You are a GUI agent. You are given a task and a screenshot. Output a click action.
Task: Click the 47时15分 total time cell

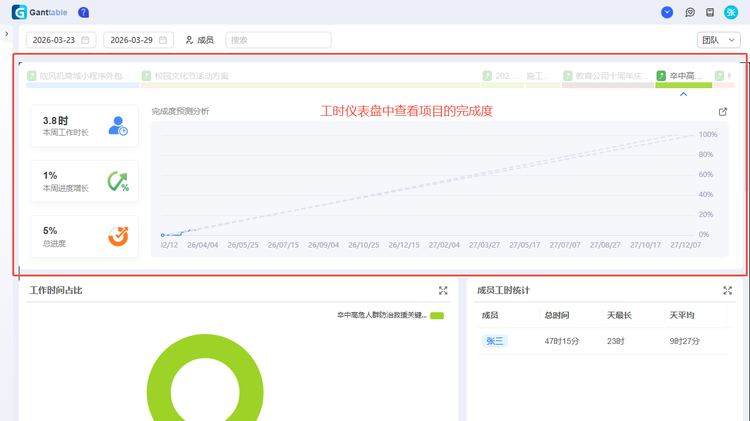click(x=562, y=341)
